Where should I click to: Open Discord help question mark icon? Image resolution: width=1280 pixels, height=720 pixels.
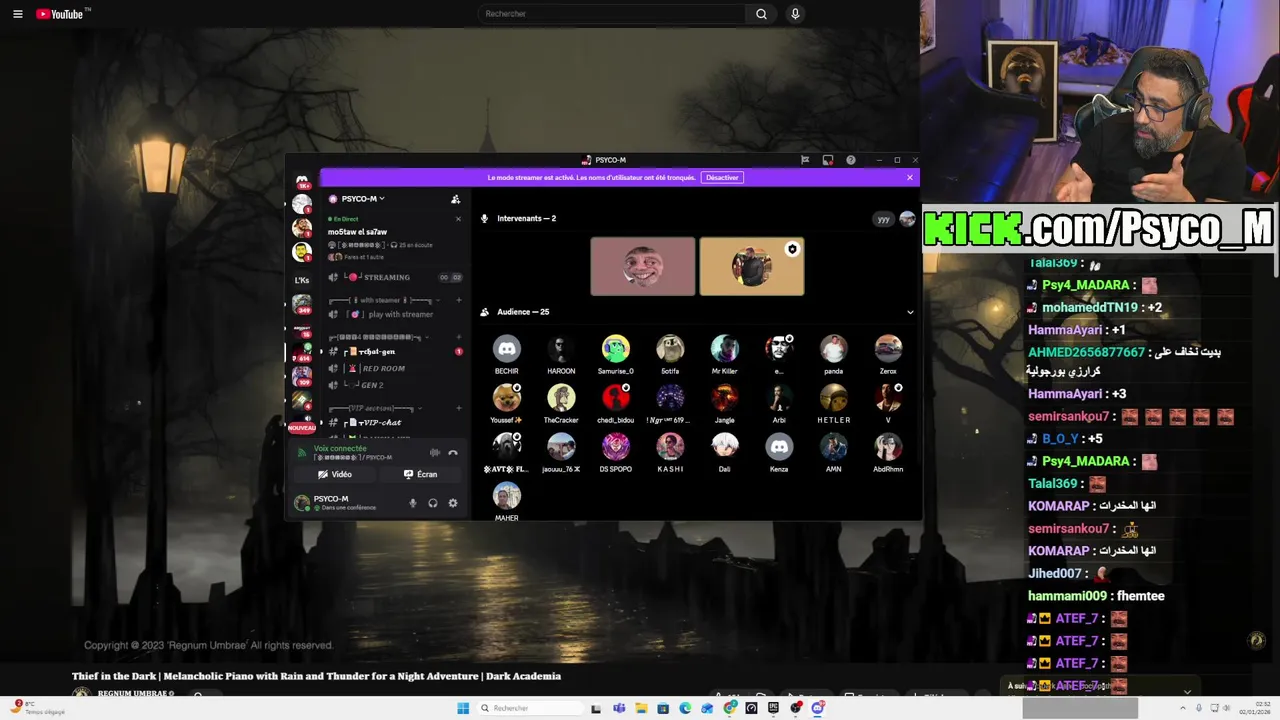coord(851,160)
